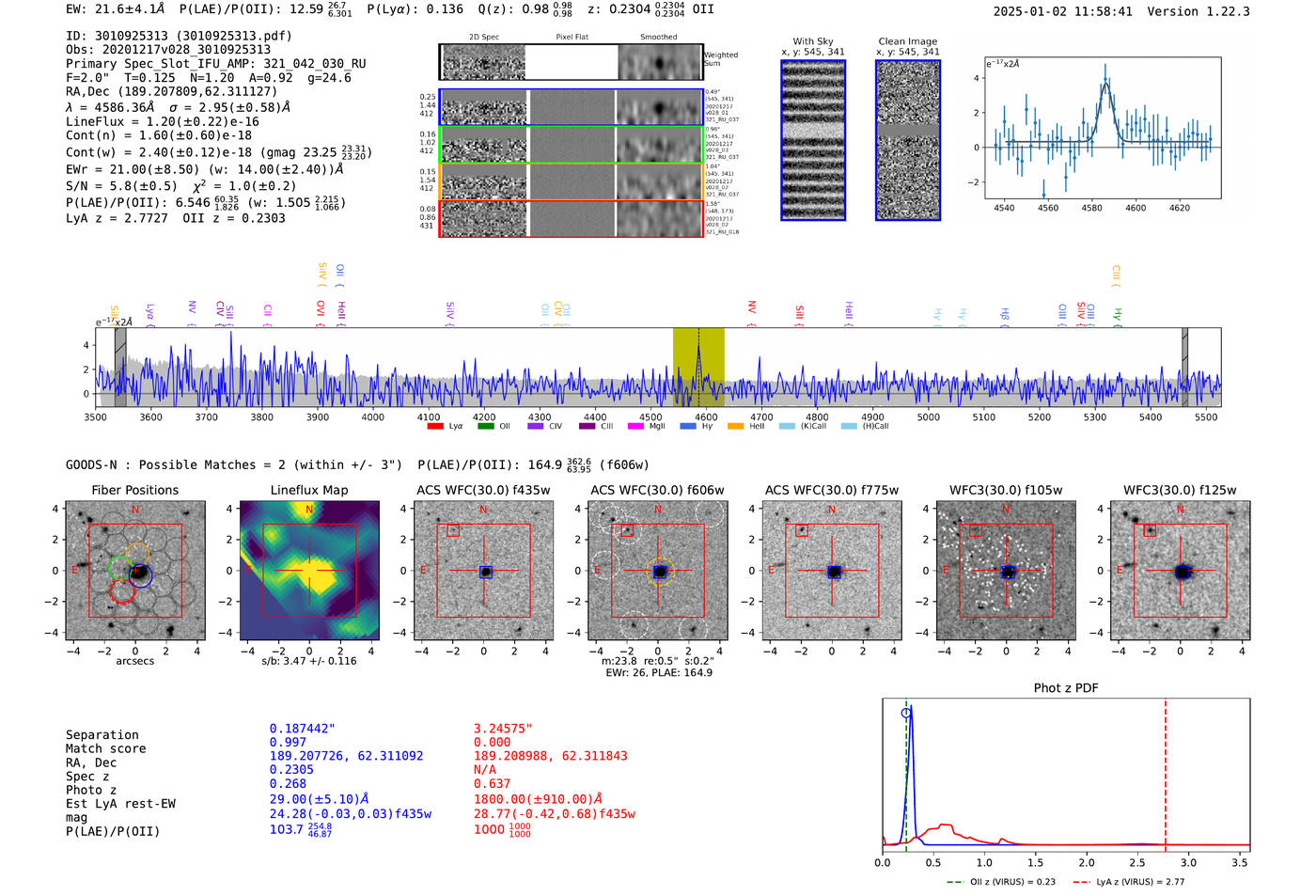Select the Obs 20201217v028_3010925313 text
Viewport: 1316px width, 896px height.
click(x=168, y=50)
